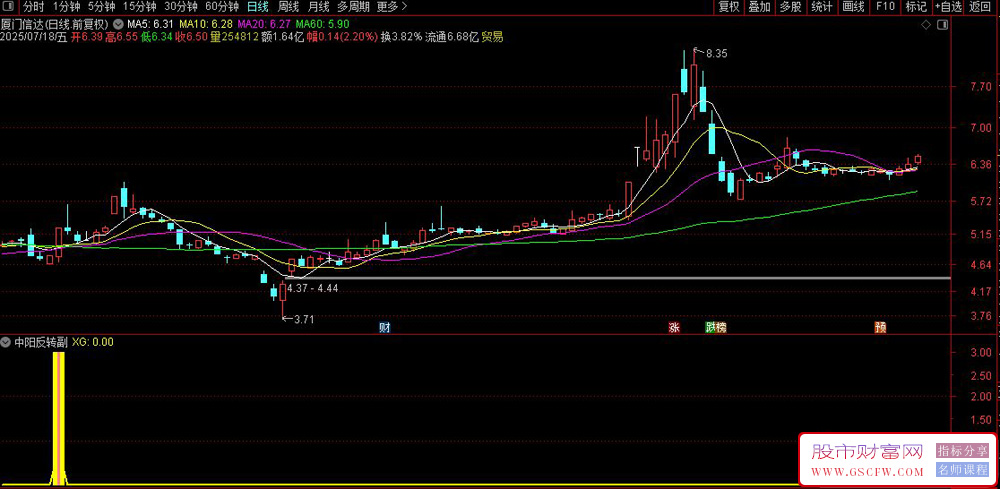Click the 标记 mark button
The width and height of the screenshot is (1000, 489).
[x=916, y=7]
